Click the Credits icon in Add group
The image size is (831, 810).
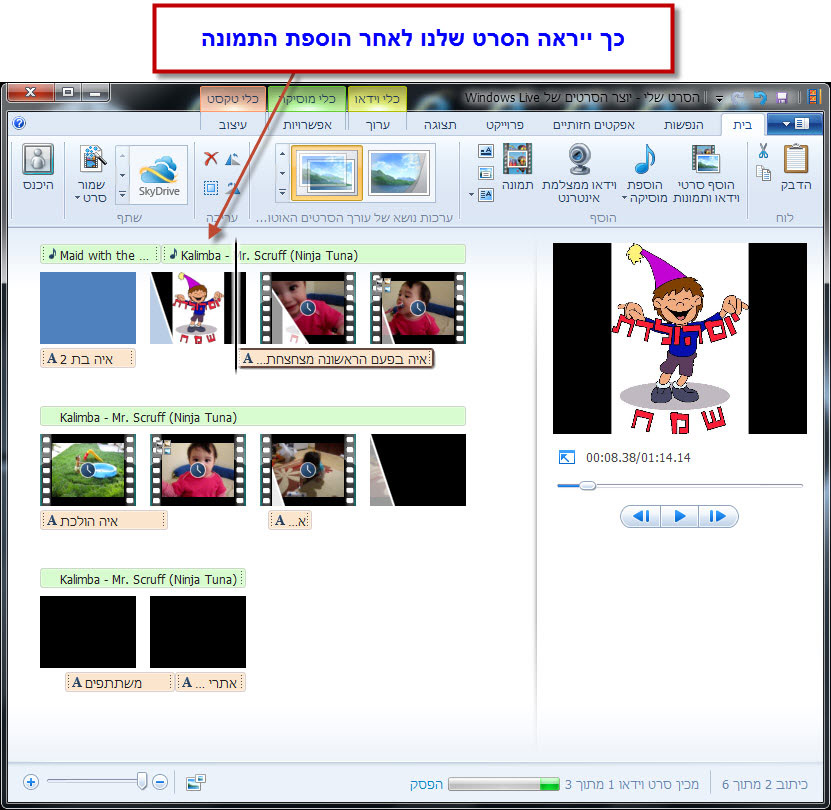tap(485, 195)
